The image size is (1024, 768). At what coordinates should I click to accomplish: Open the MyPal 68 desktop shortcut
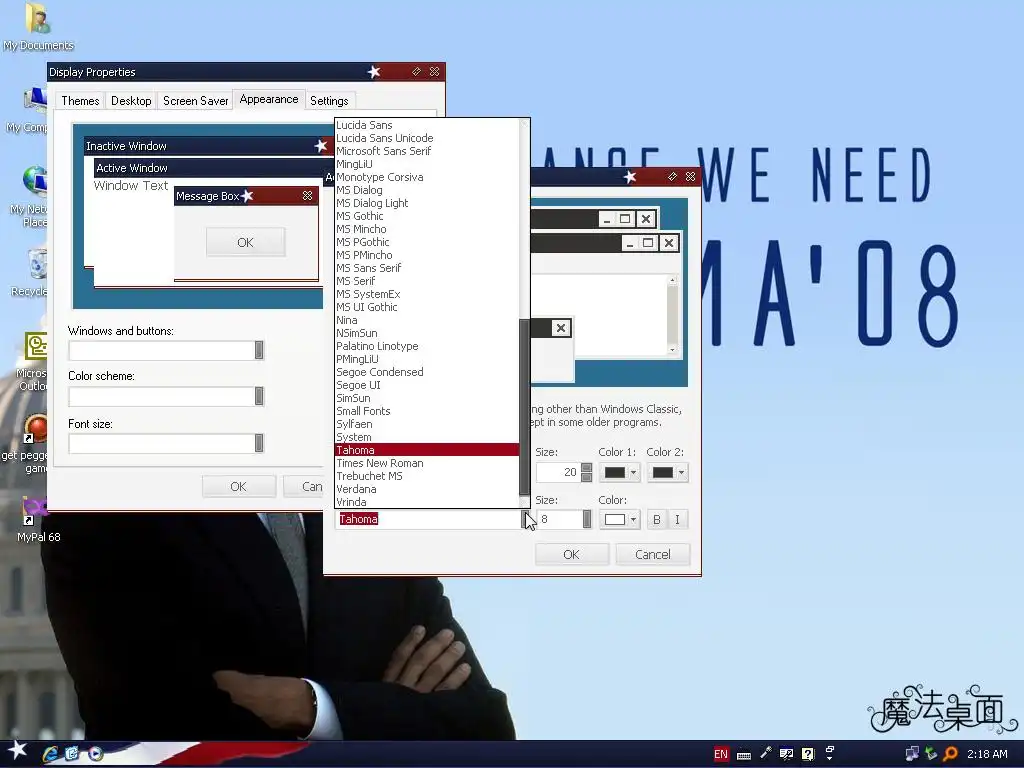click(38, 520)
